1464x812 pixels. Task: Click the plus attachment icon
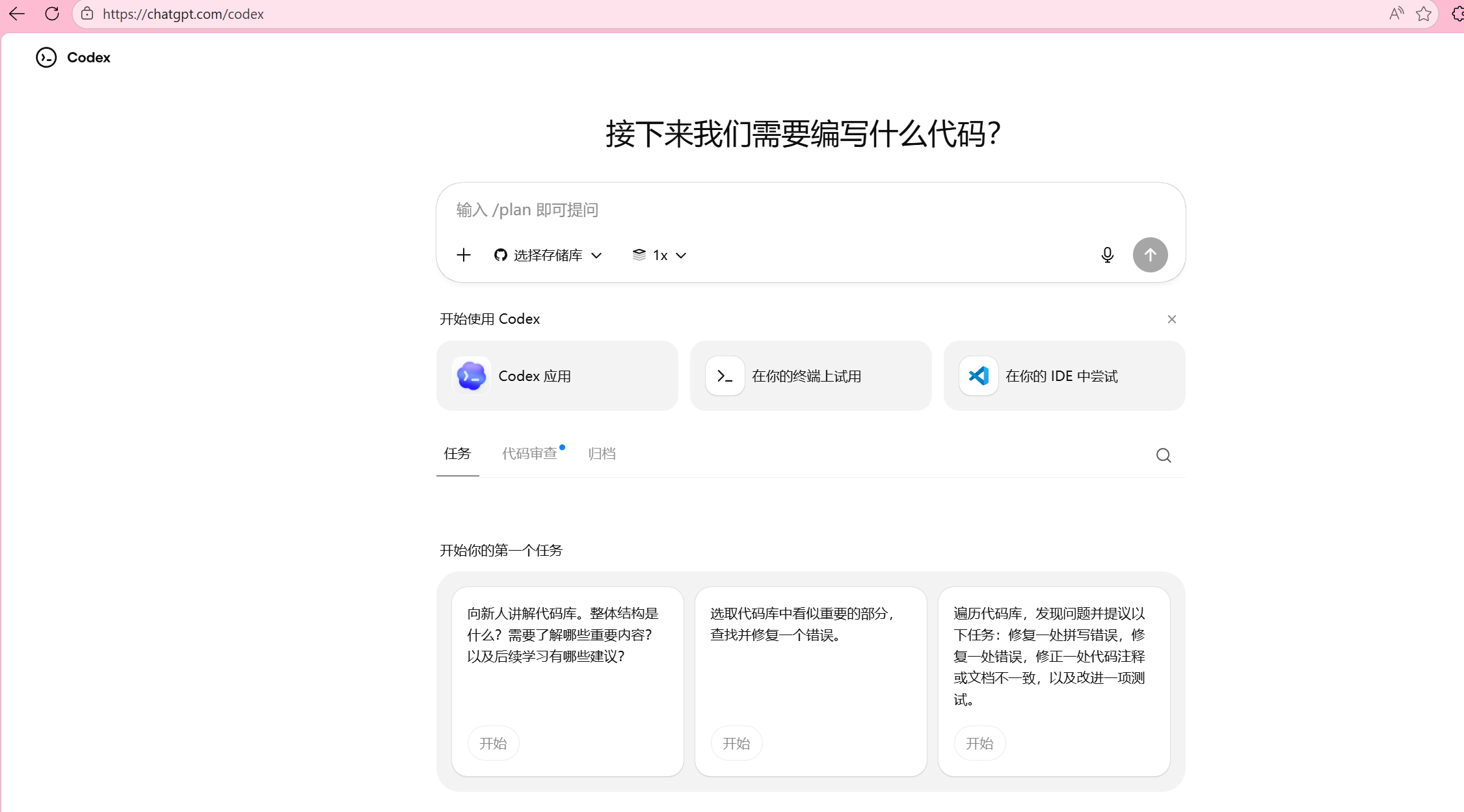(x=463, y=255)
